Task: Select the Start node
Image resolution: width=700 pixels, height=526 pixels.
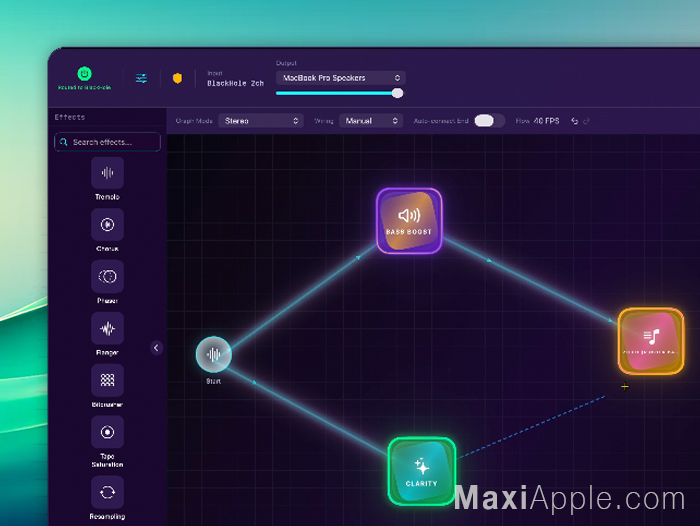Action: (213, 355)
